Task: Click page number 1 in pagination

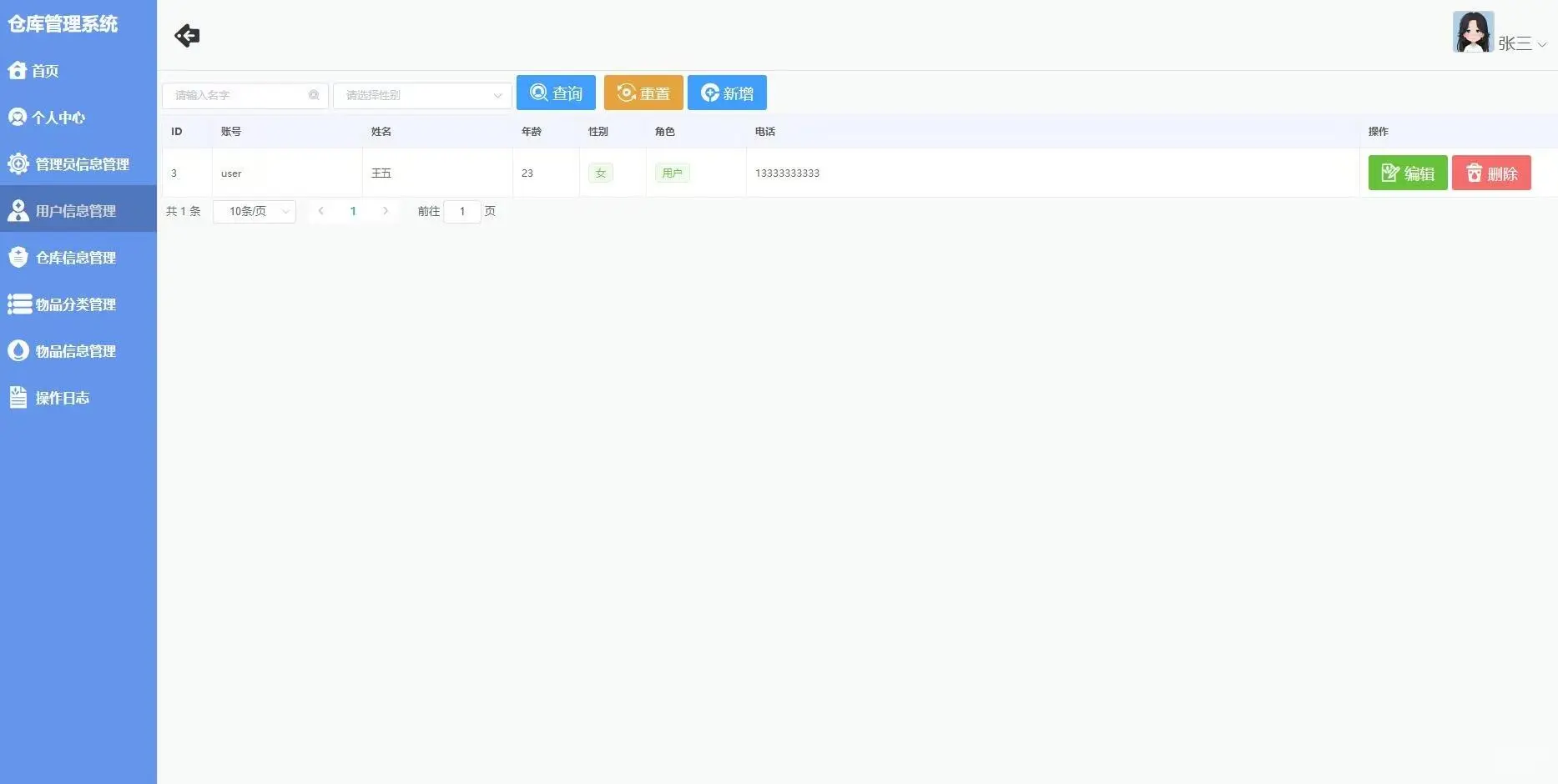Action: coord(353,211)
